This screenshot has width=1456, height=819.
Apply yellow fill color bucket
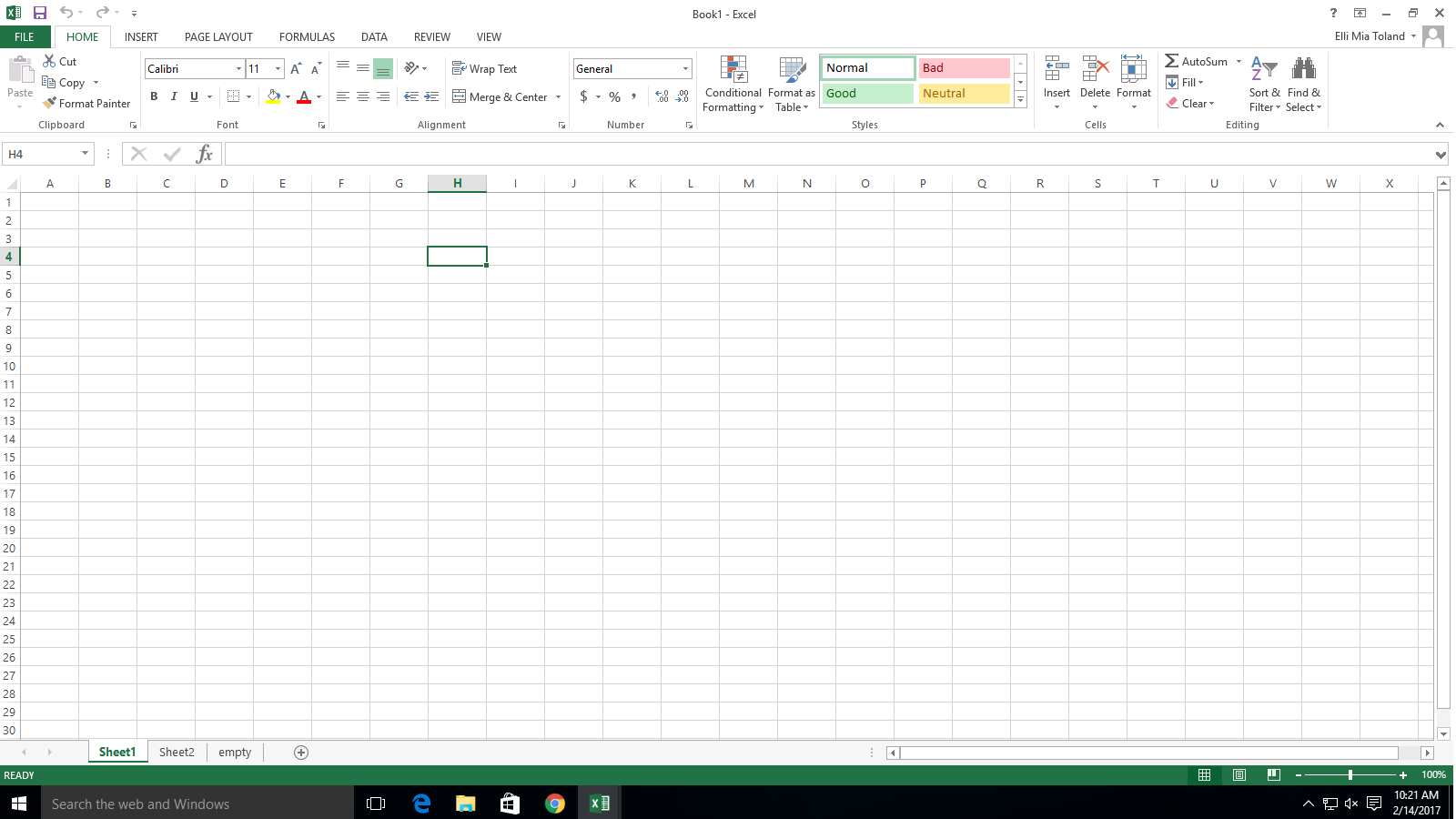[273, 96]
